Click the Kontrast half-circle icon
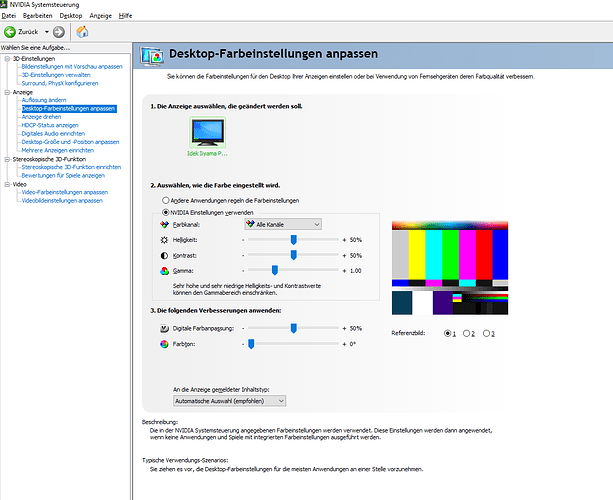613x500 pixels. 165,256
